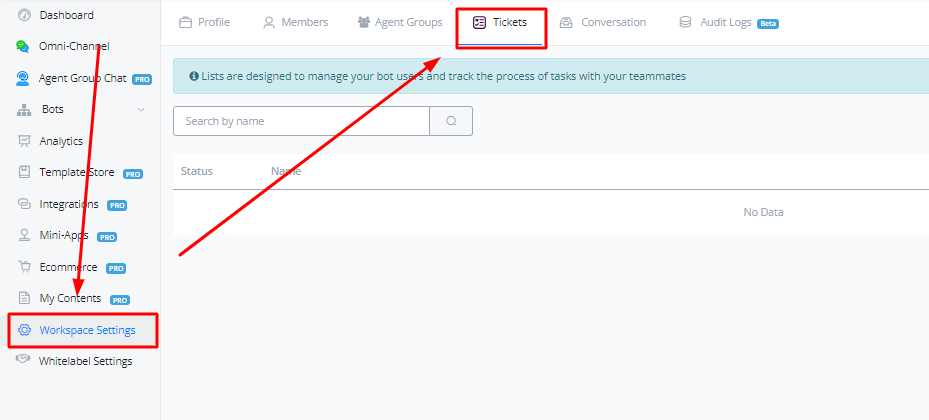
Task: Click the Bots hierarchy icon
Action: point(24,110)
